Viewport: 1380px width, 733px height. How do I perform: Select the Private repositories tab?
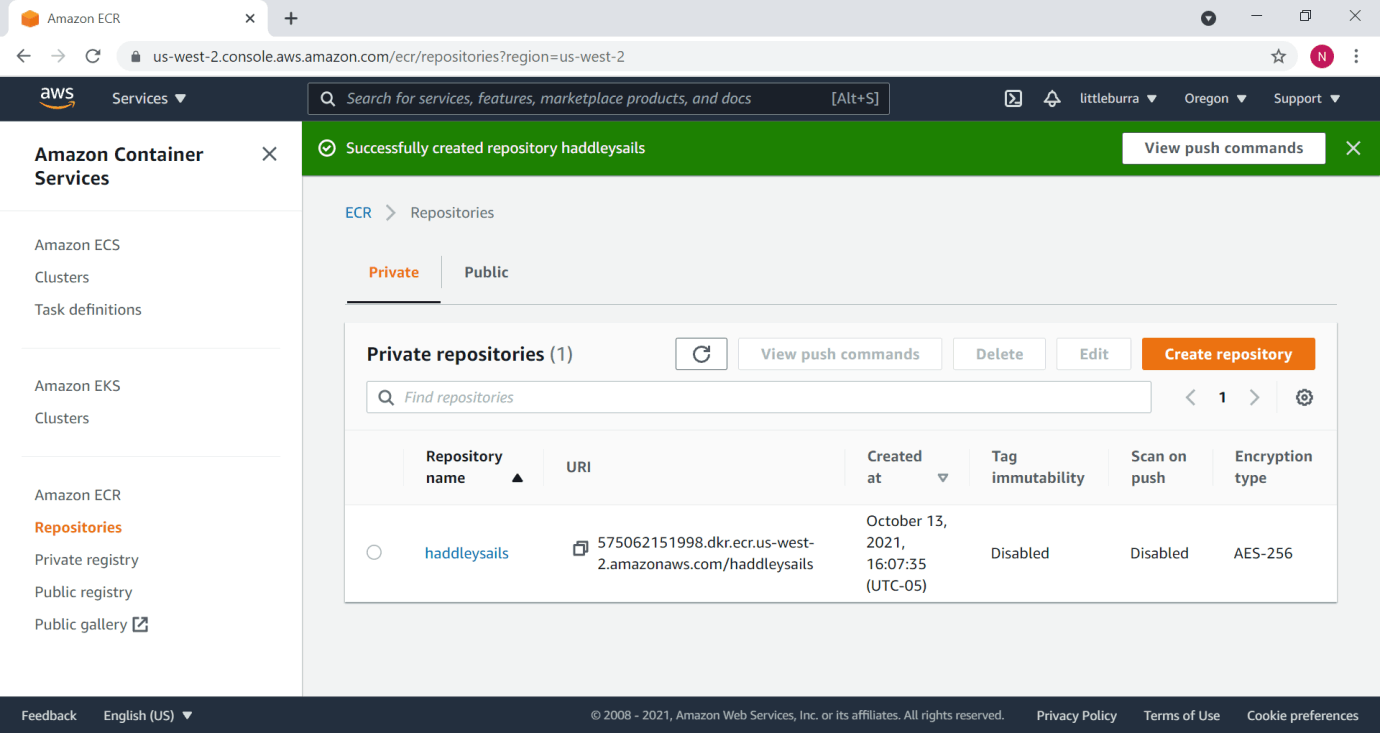394,272
